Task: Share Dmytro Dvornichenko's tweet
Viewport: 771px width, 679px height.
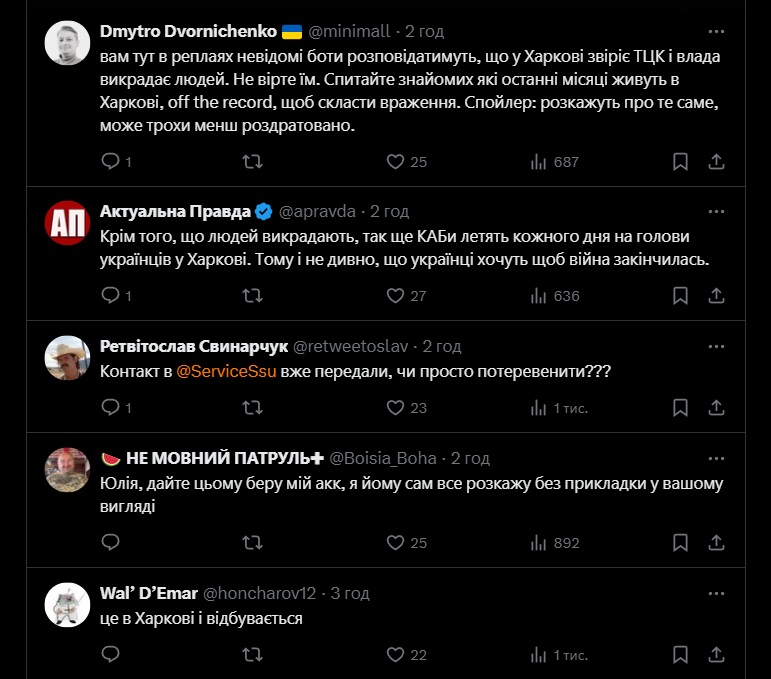Action: pos(716,161)
